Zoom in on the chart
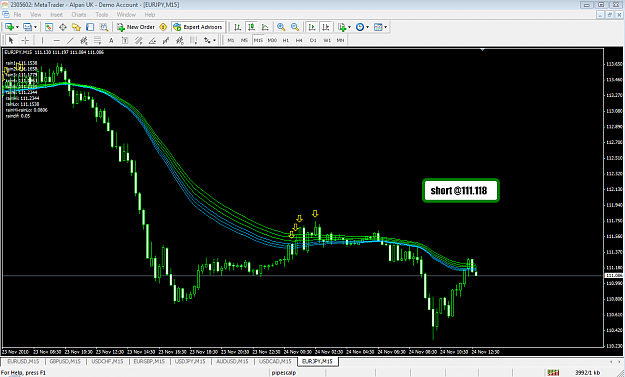The image size is (625, 377). pyautogui.click(x=281, y=27)
